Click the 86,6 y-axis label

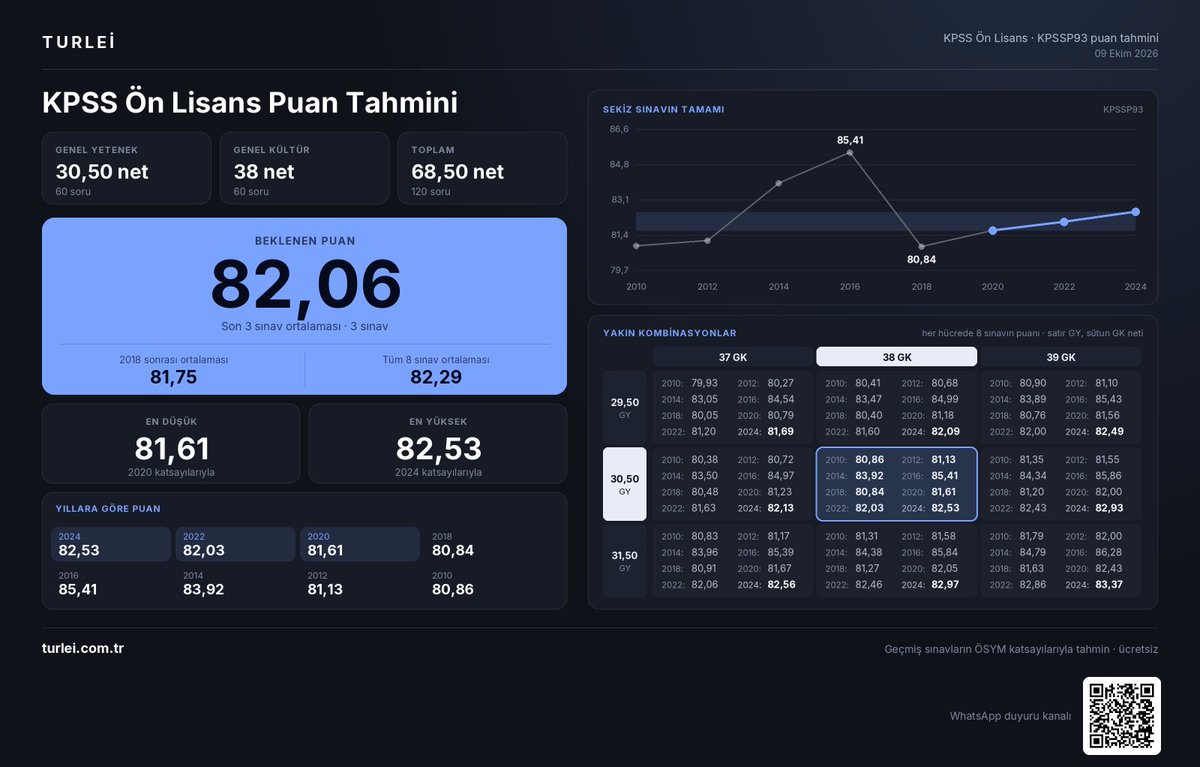[620, 129]
